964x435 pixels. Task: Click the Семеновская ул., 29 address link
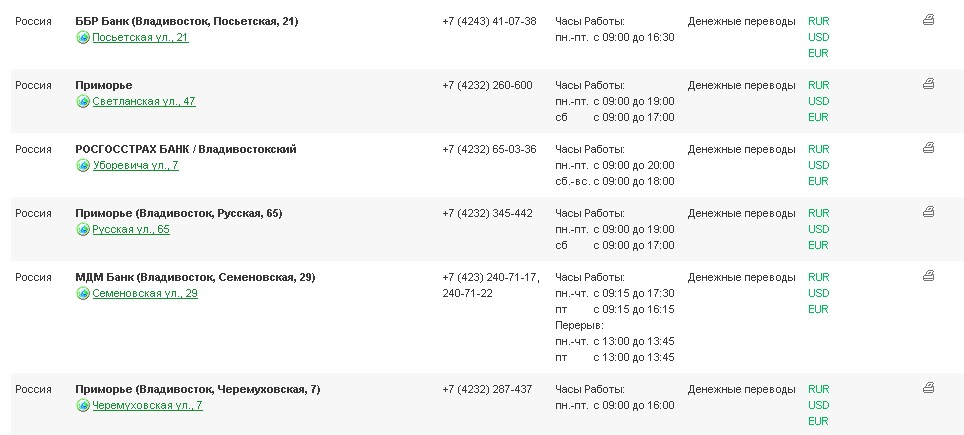[x=145, y=293]
